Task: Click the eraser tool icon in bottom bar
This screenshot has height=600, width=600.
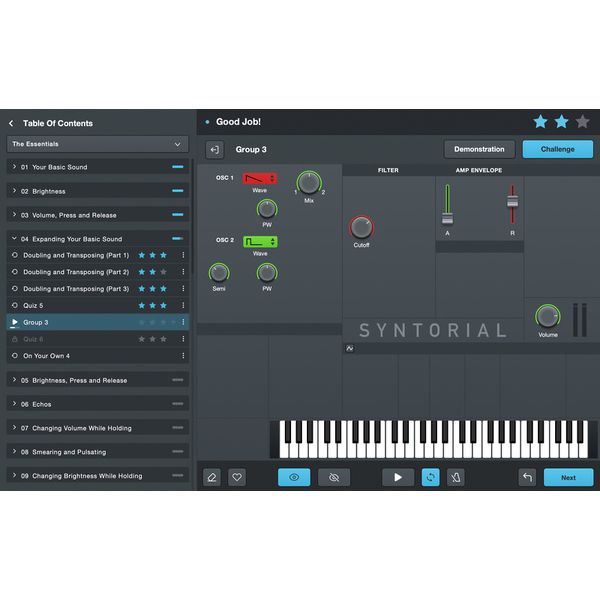Action: click(212, 477)
